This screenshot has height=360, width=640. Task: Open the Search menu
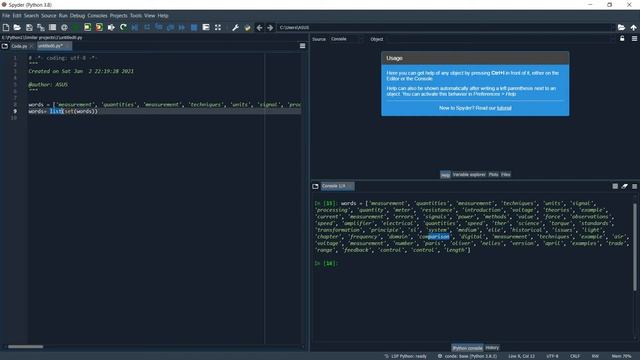(x=31, y=16)
